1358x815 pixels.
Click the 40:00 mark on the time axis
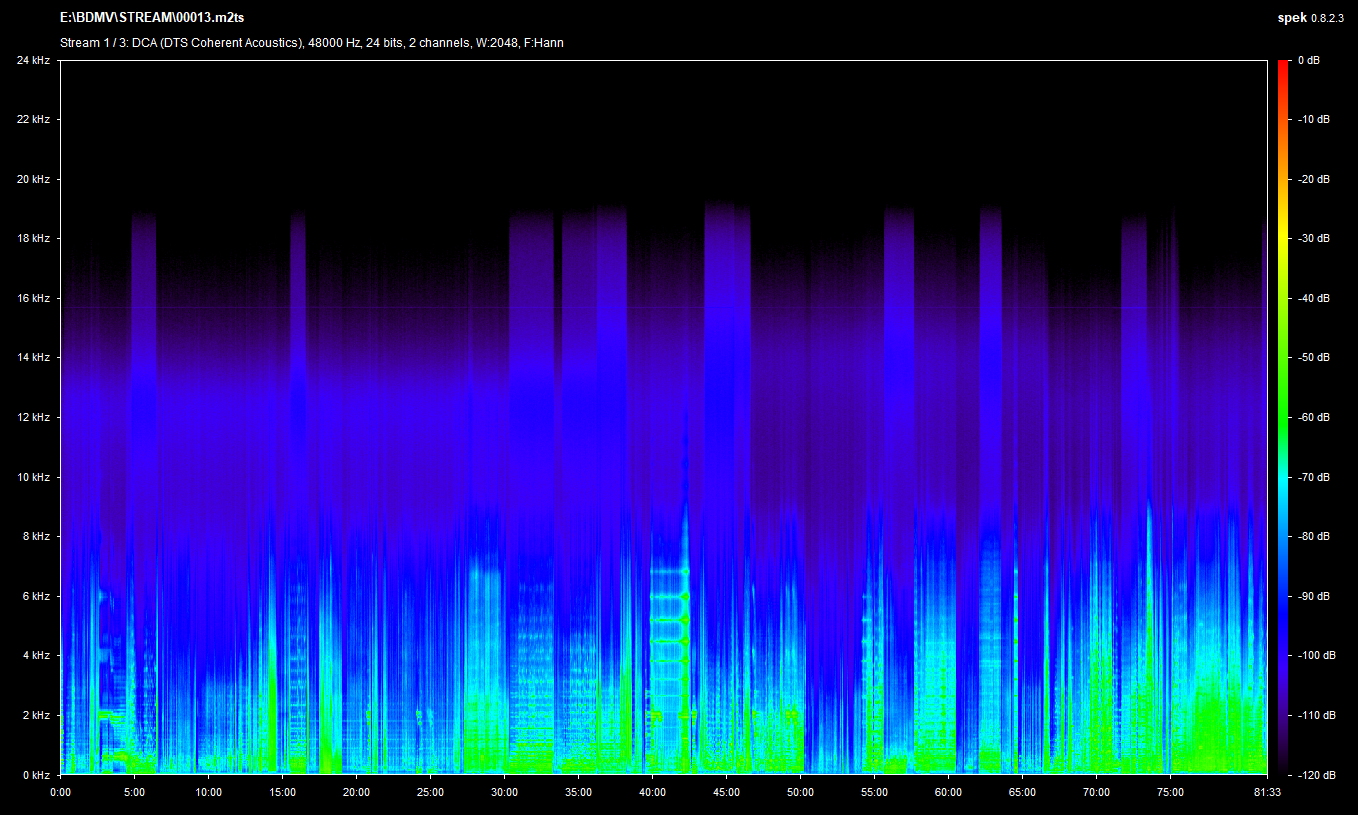pos(652,792)
